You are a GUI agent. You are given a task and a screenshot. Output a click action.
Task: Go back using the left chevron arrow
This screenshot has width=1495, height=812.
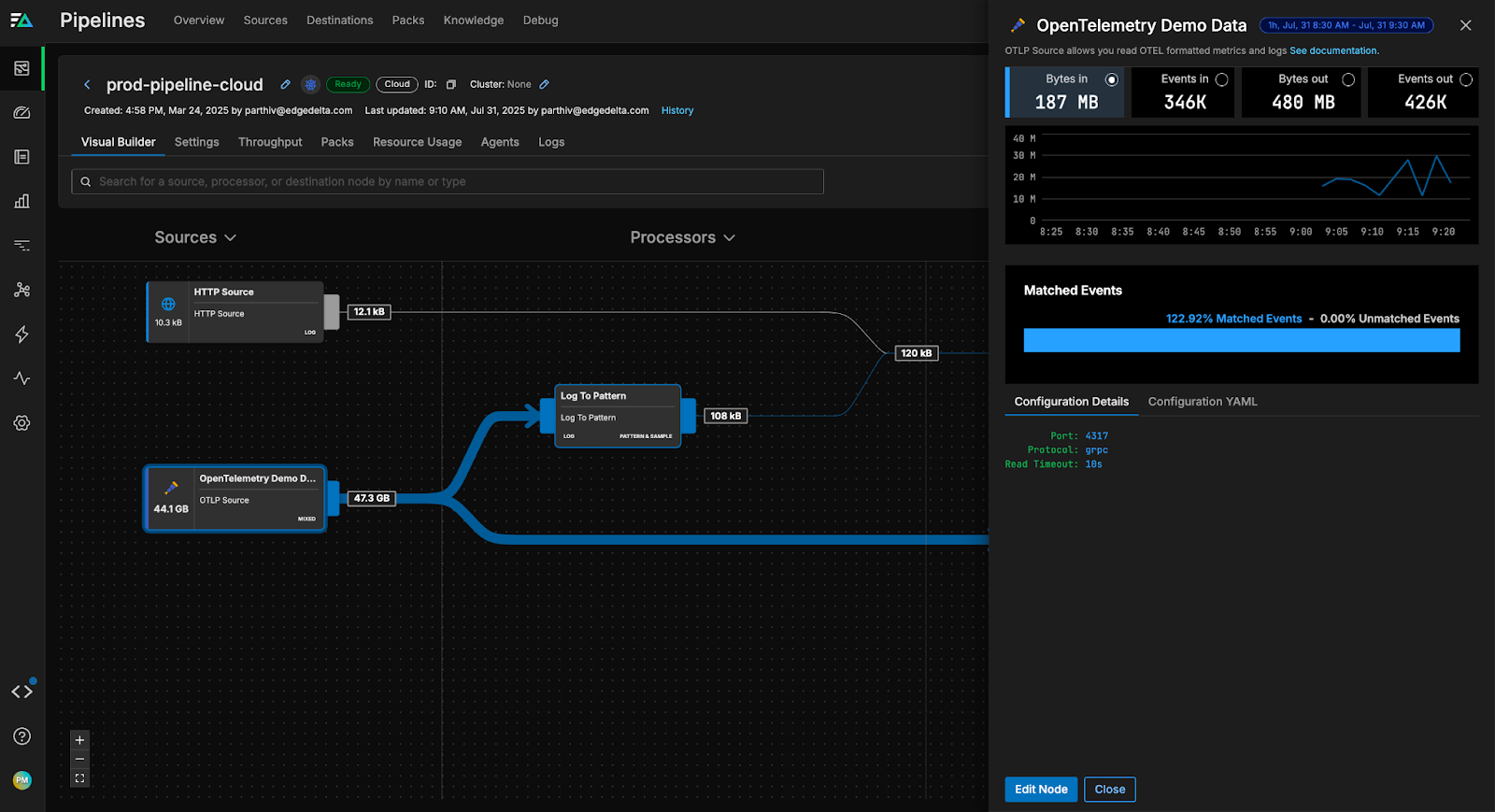pyautogui.click(x=87, y=85)
